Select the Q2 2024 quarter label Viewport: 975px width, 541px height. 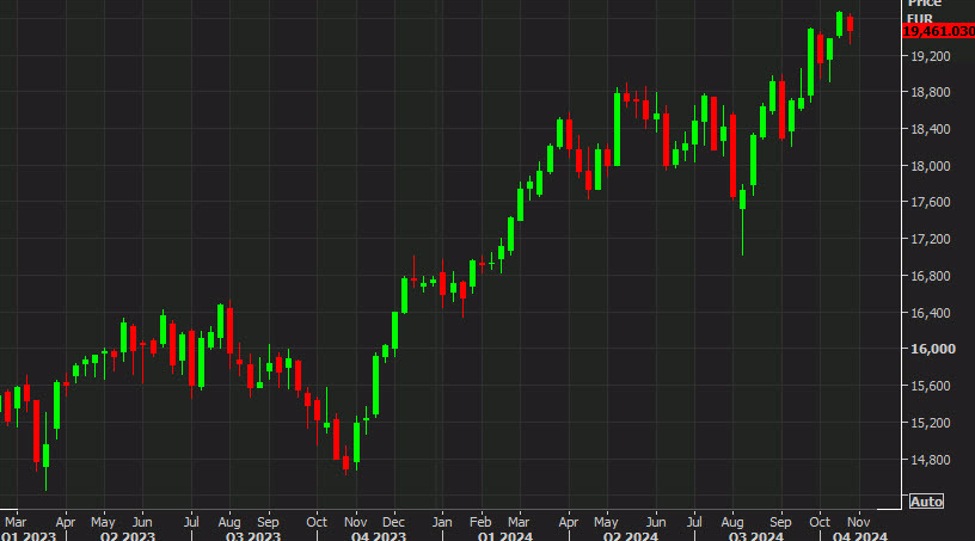click(x=630, y=536)
